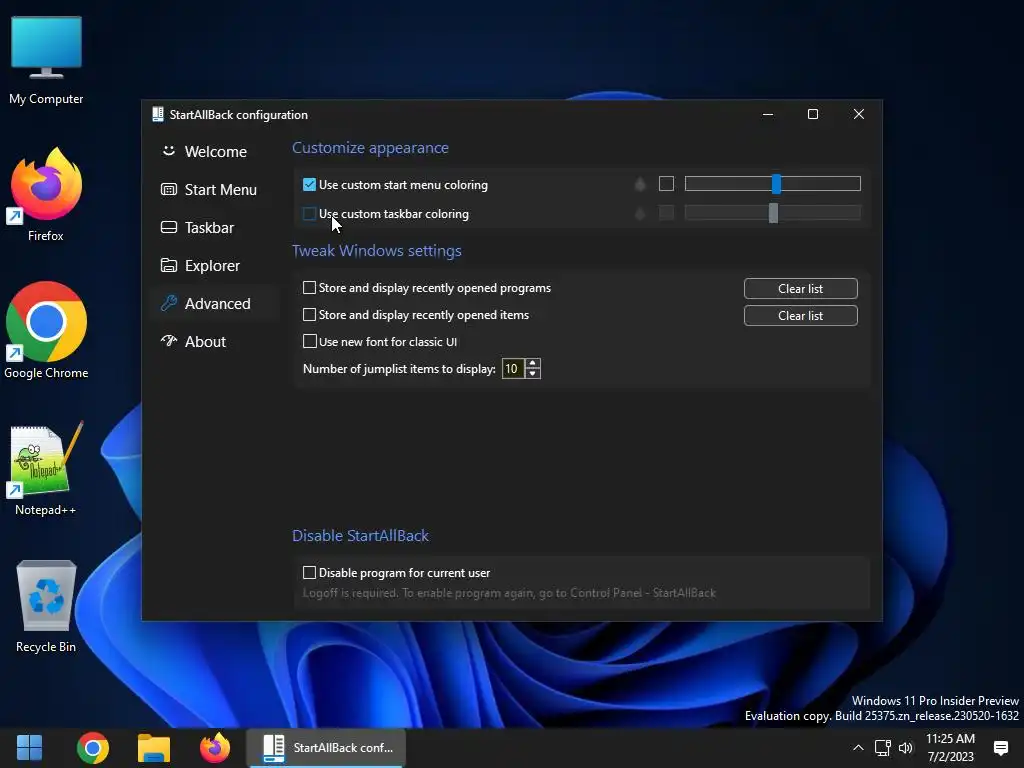Open the Windows Start button
1024x768 pixels.
pos(29,748)
